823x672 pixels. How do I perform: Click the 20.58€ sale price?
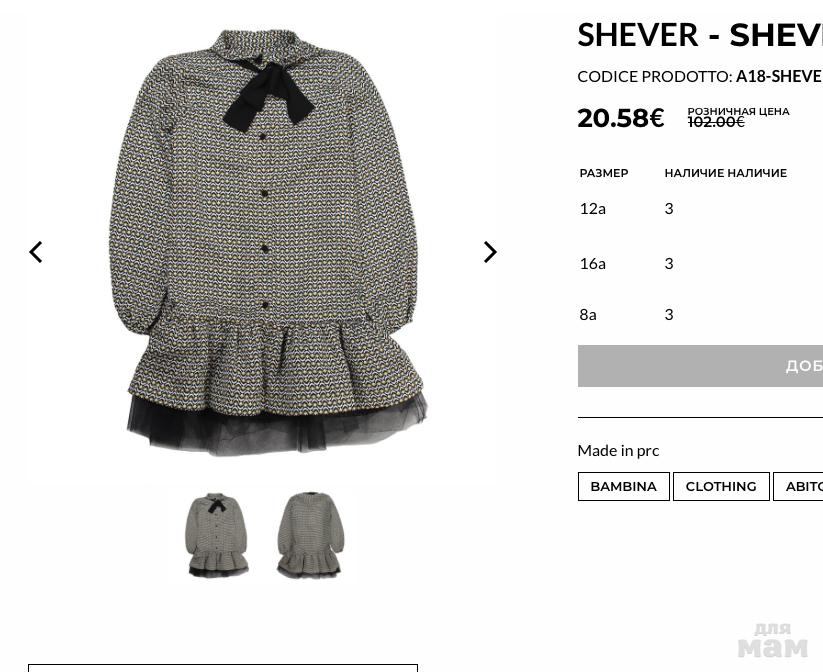pos(621,118)
